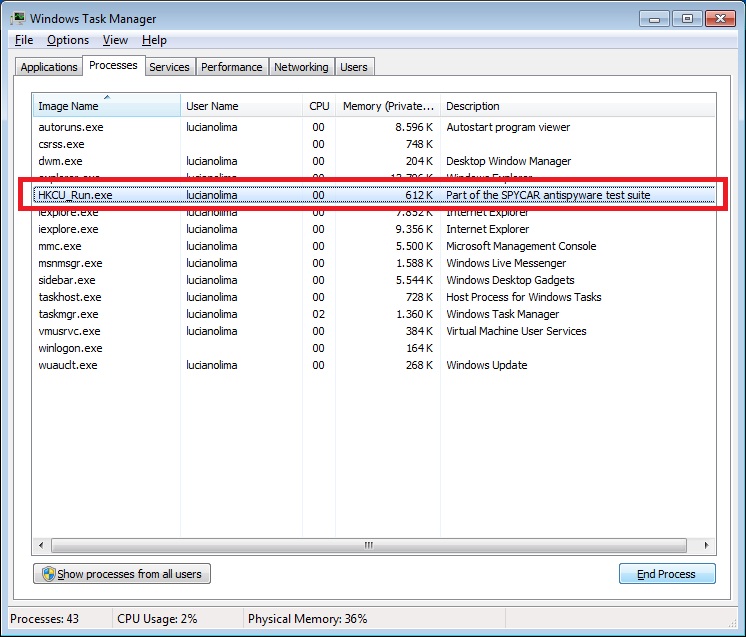
Task: Click 'Host Process for Windows Tasks' description
Action: pos(524,297)
